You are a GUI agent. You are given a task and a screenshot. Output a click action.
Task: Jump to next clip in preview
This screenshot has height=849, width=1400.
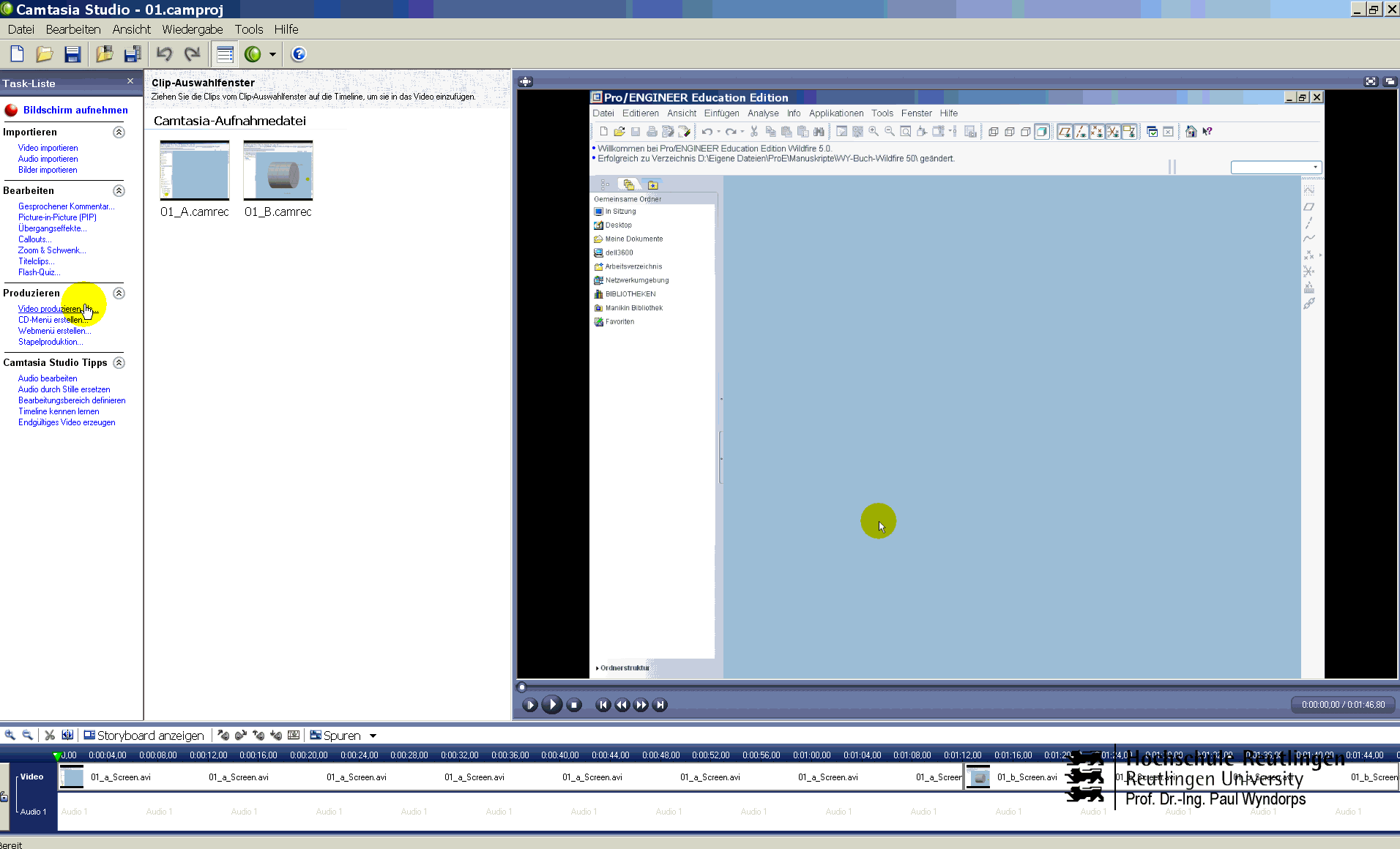click(x=660, y=705)
